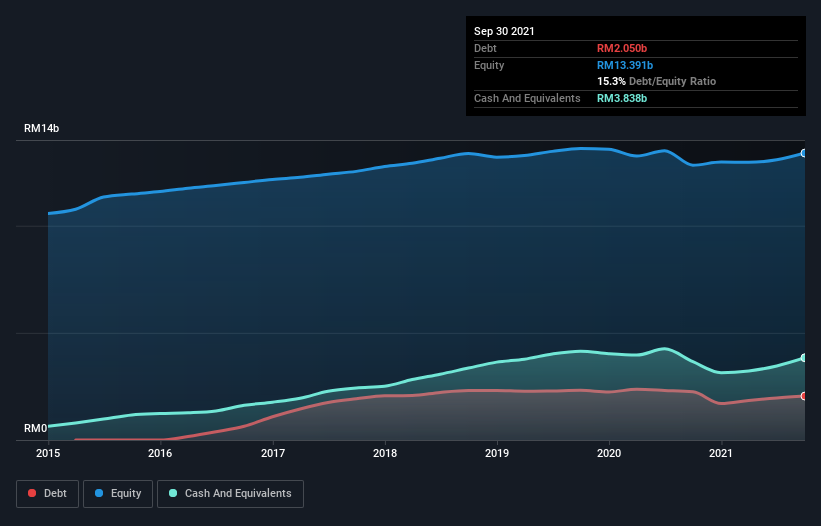This screenshot has width=821, height=526.
Task: Toggle the Debt legend button
Action: (x=48, y=494)
